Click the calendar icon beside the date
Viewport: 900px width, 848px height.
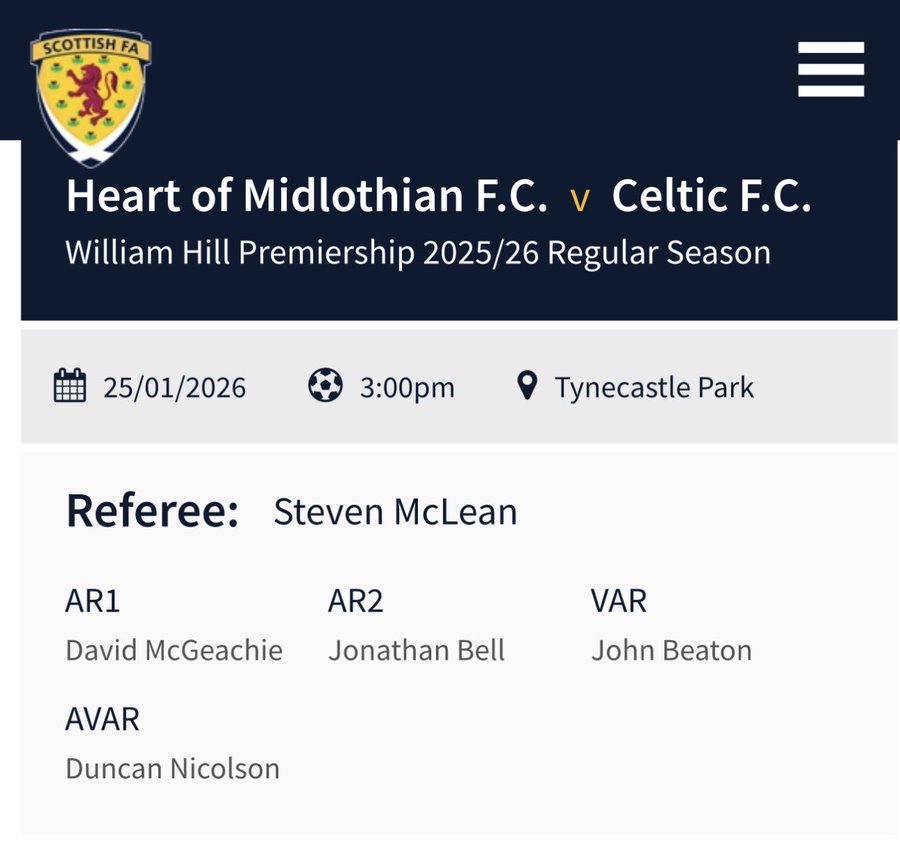(x=70, y=387)
